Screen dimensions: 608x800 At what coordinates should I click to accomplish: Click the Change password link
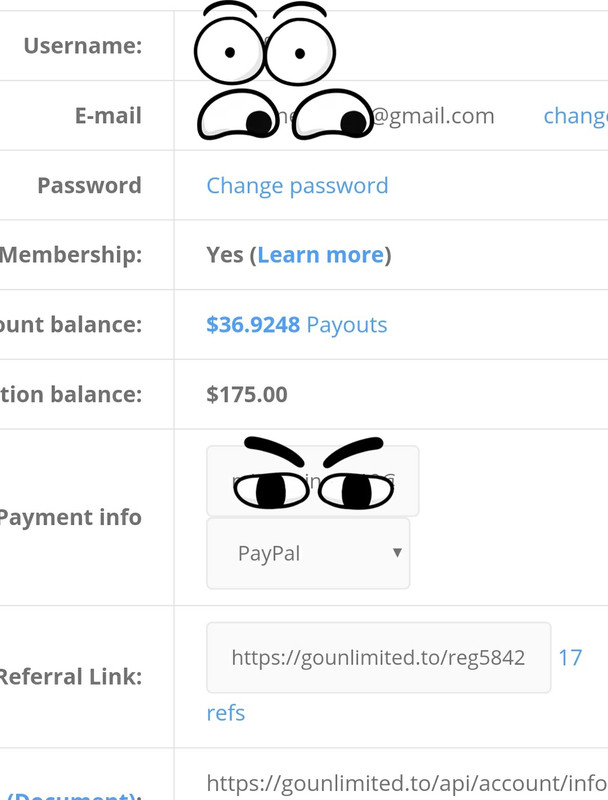click(x=297, y=186)
